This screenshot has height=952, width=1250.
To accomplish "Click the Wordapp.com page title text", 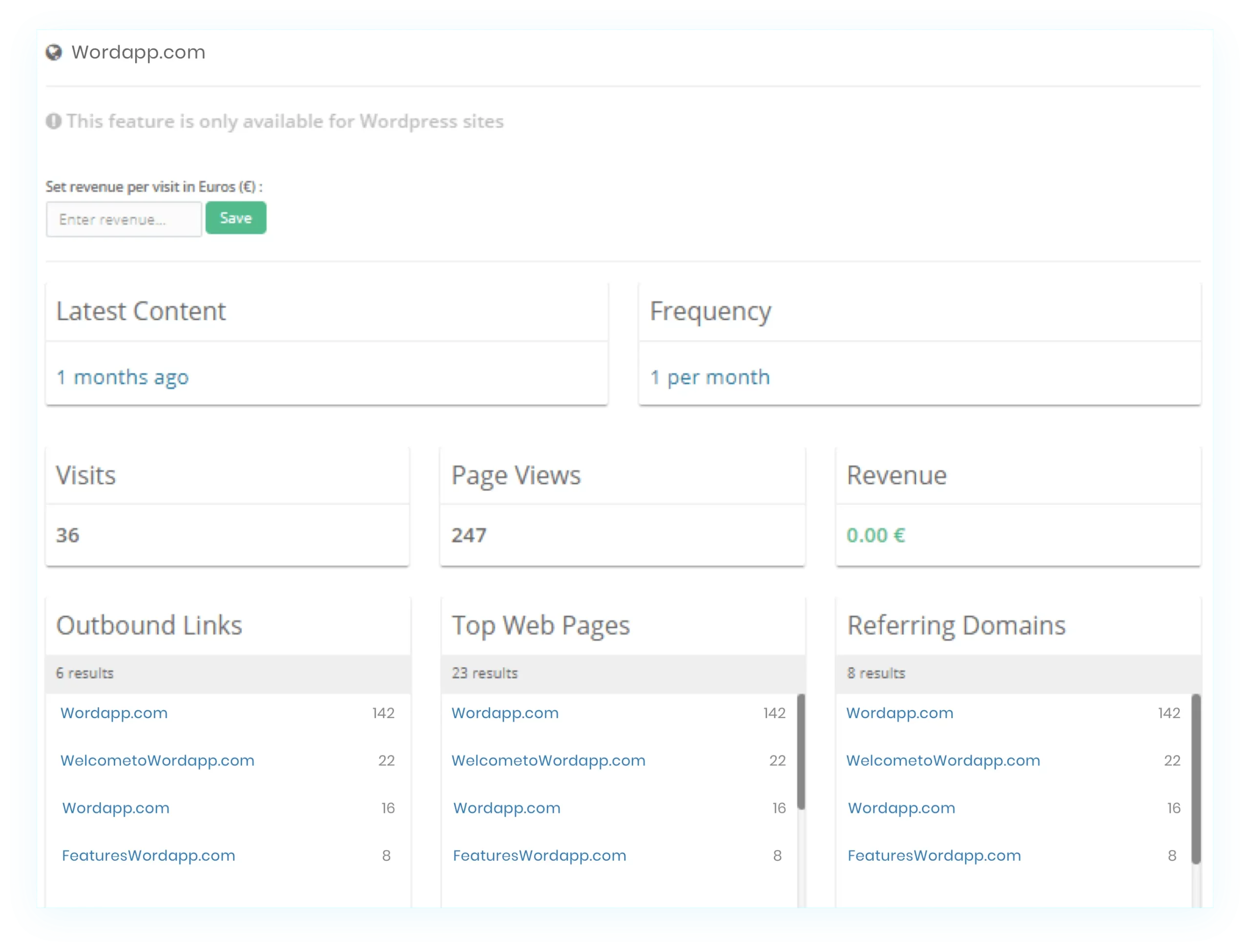I will pos(138,52).
